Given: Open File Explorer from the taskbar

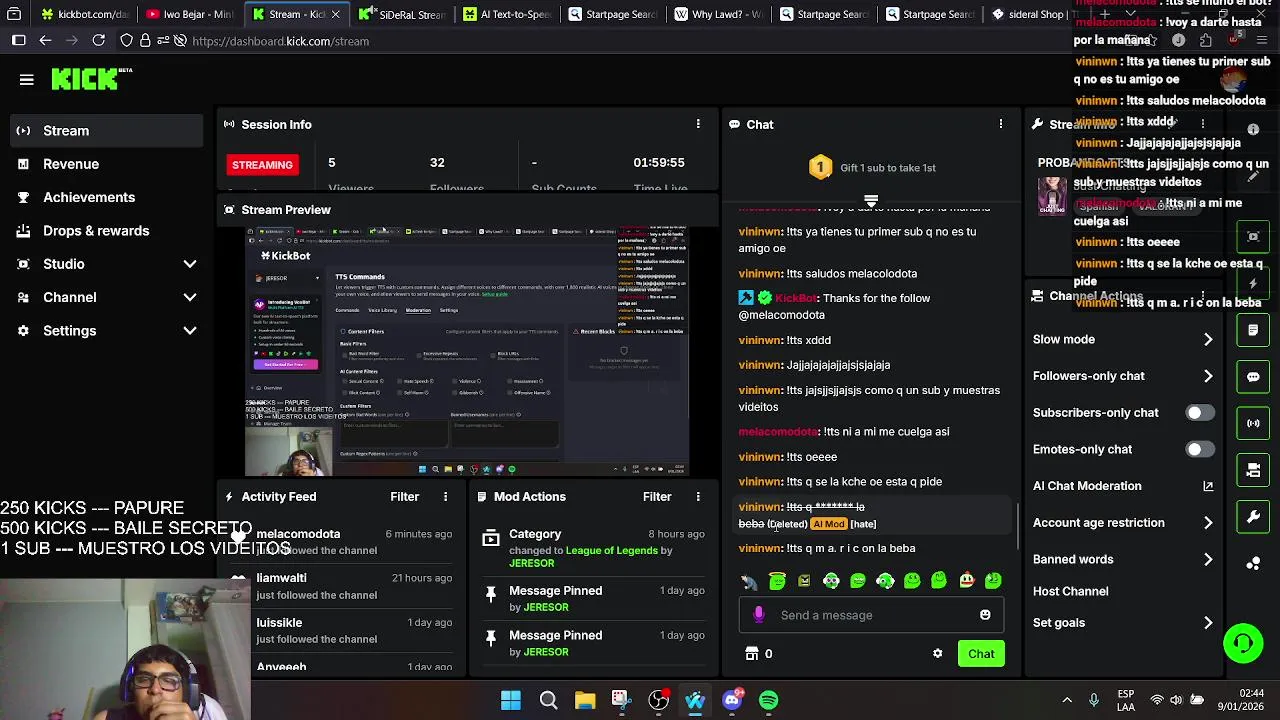Looking at the screenshot, I should pos(585,700).
